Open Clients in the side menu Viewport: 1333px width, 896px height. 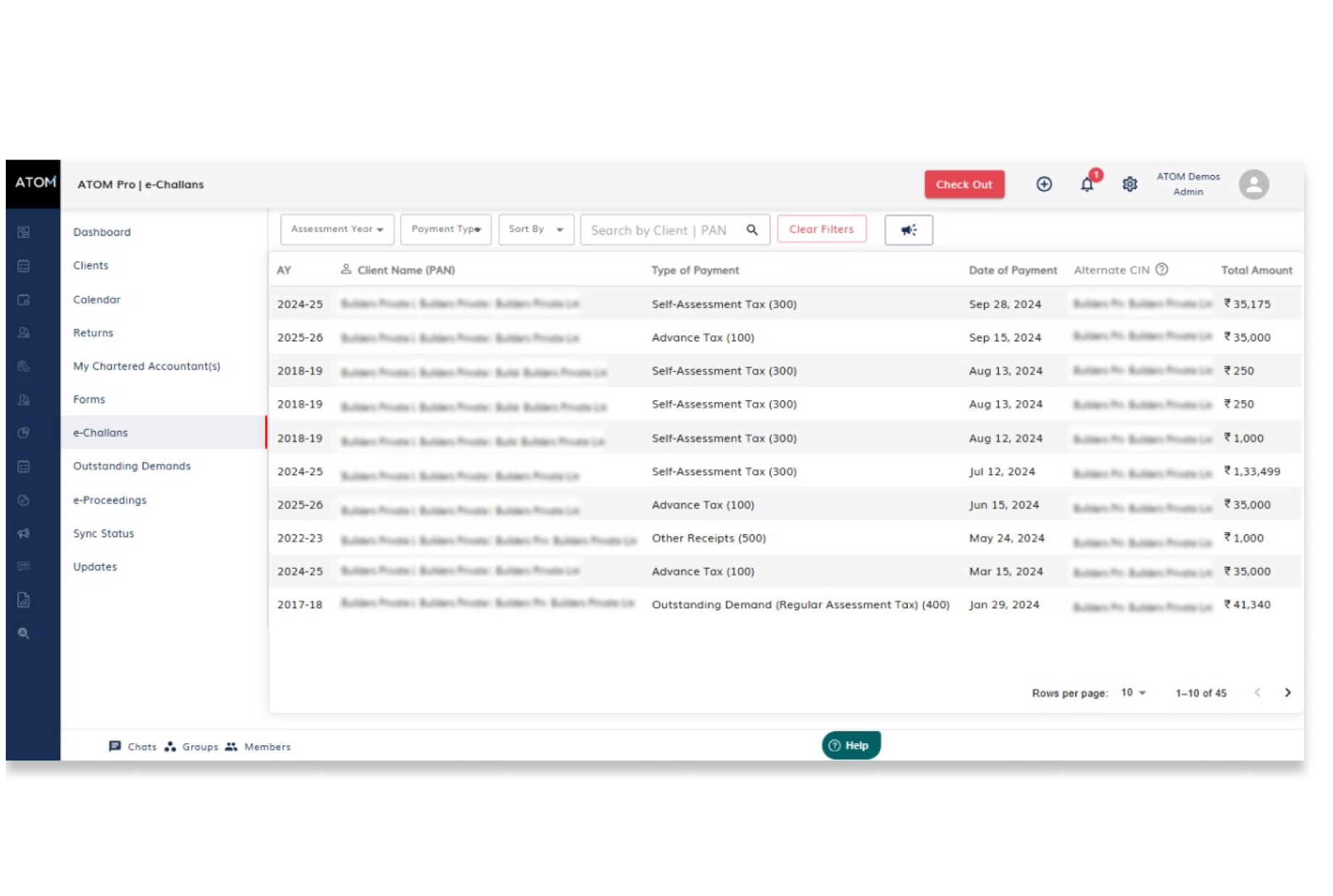[x=91, y=266]
